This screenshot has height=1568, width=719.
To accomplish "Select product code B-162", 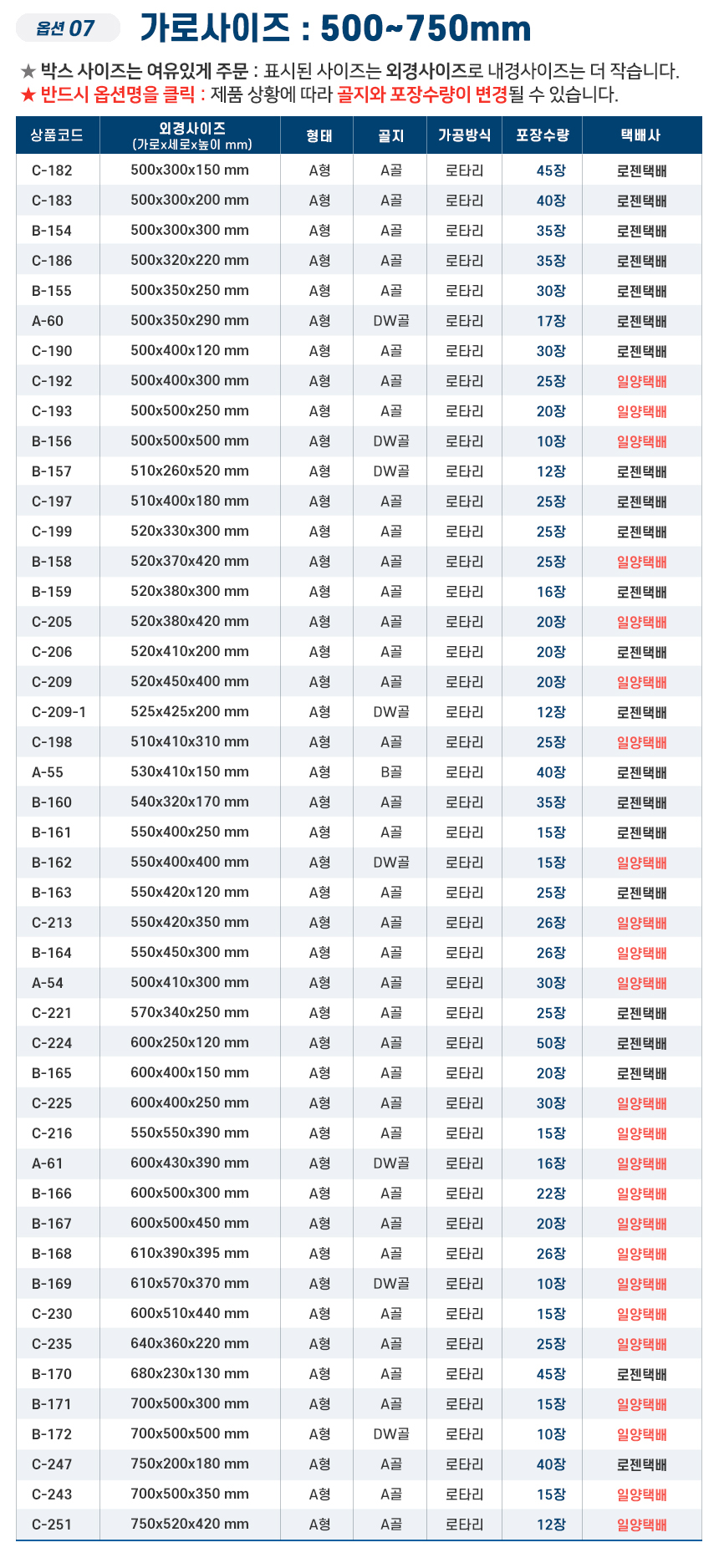I will pyautogui.click(x=52, y=863).
